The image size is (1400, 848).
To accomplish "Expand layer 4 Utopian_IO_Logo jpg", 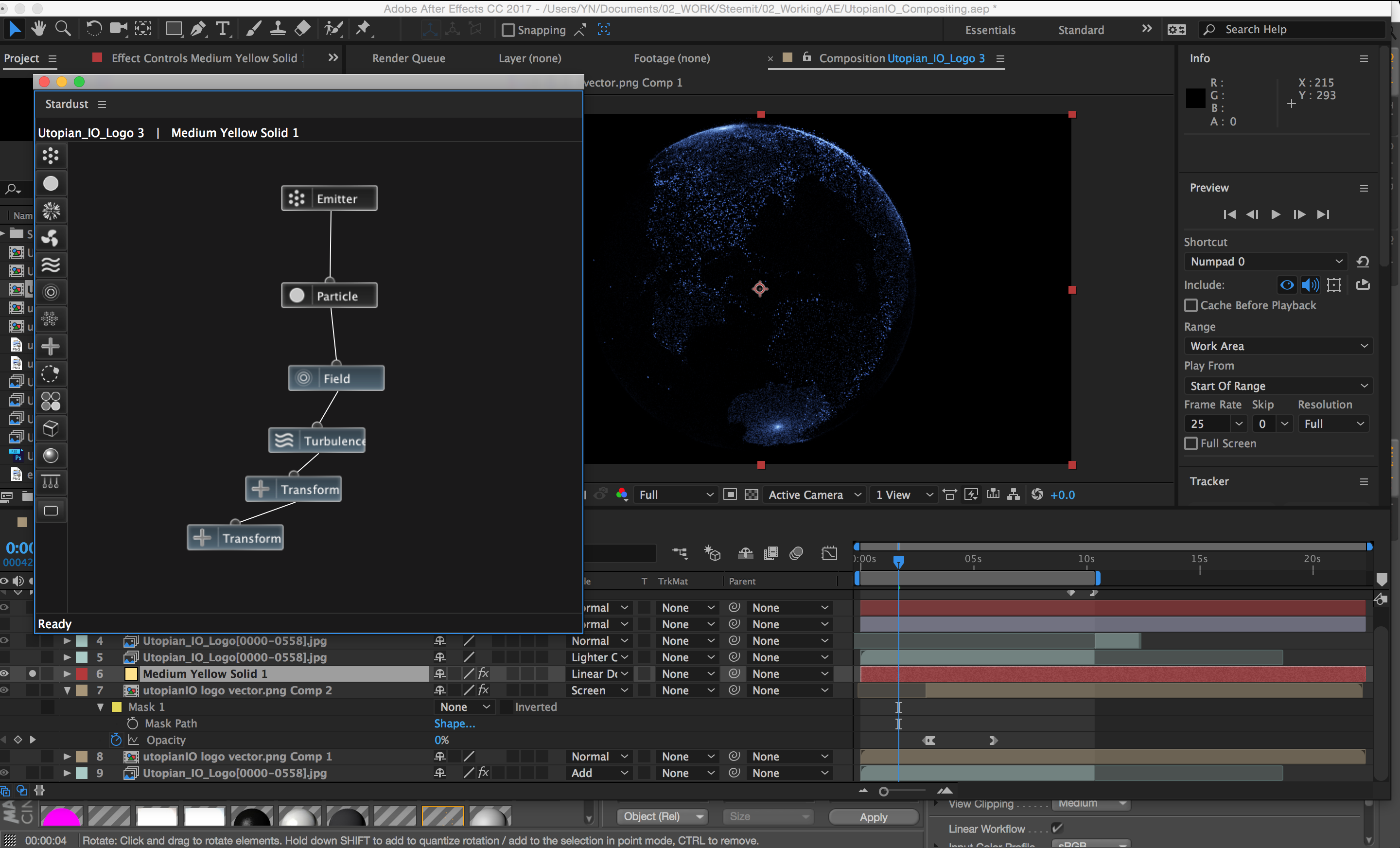I will point(67,640).
